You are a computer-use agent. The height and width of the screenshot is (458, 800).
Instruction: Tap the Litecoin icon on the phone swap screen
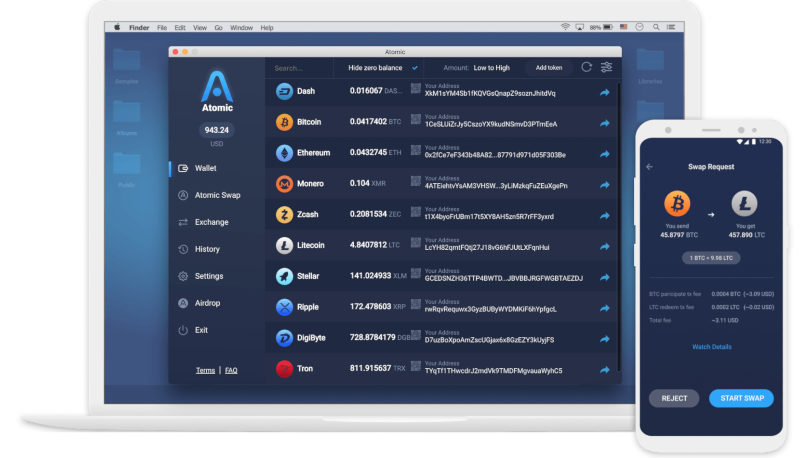[744, 203]
